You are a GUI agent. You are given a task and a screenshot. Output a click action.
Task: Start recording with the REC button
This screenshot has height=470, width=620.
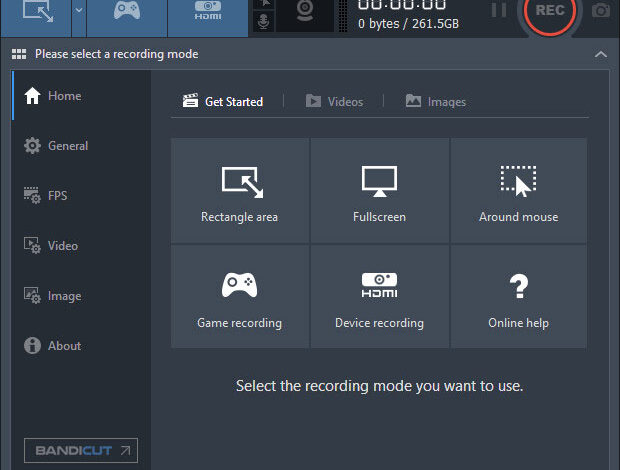pyautogui.click(x=550, y=10)
